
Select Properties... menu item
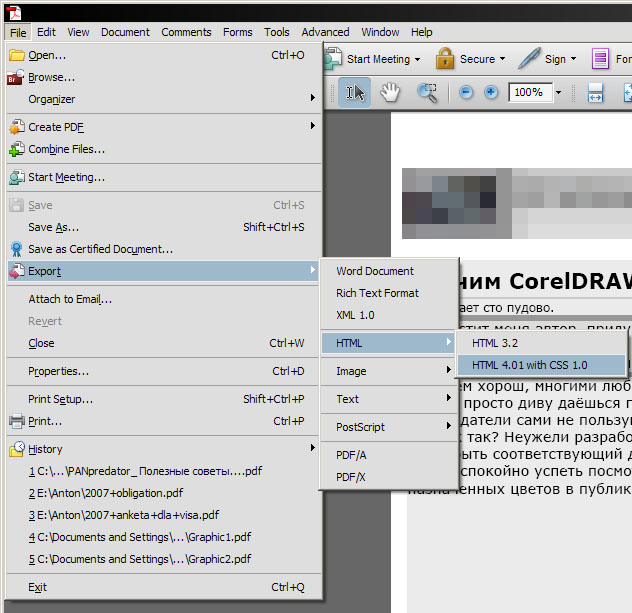(163, 371)
